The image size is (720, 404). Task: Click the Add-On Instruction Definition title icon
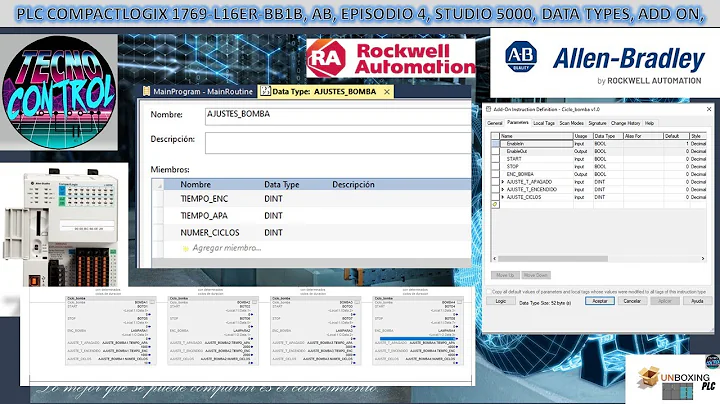coord(489,109)
